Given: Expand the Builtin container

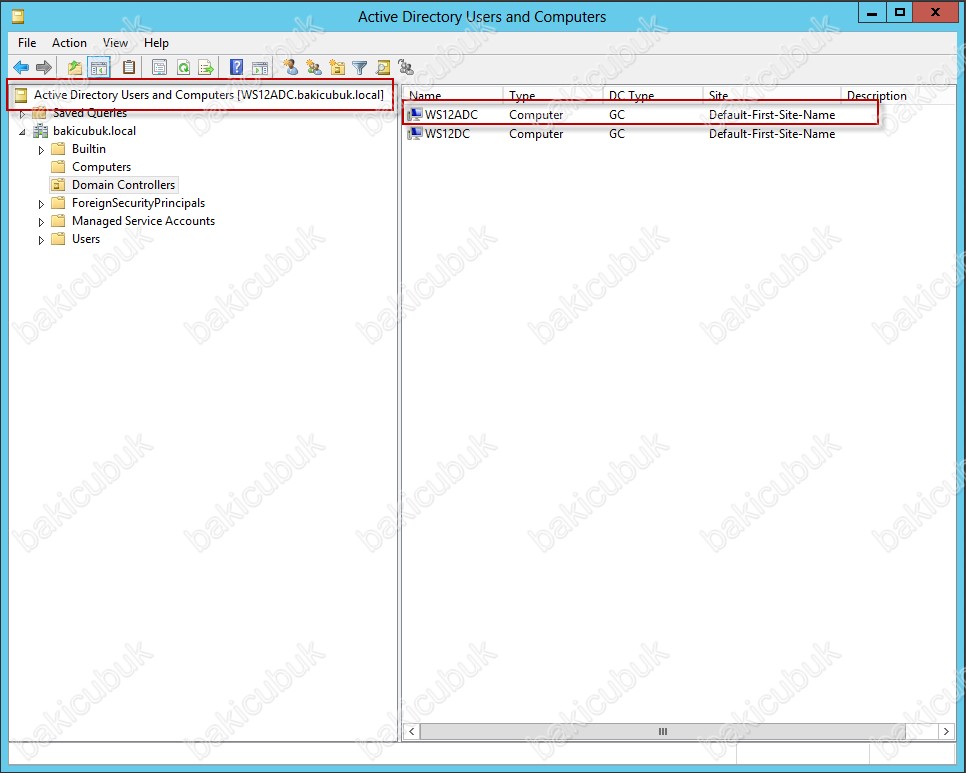Looking at the screenshot, I should tap(41, 150).
